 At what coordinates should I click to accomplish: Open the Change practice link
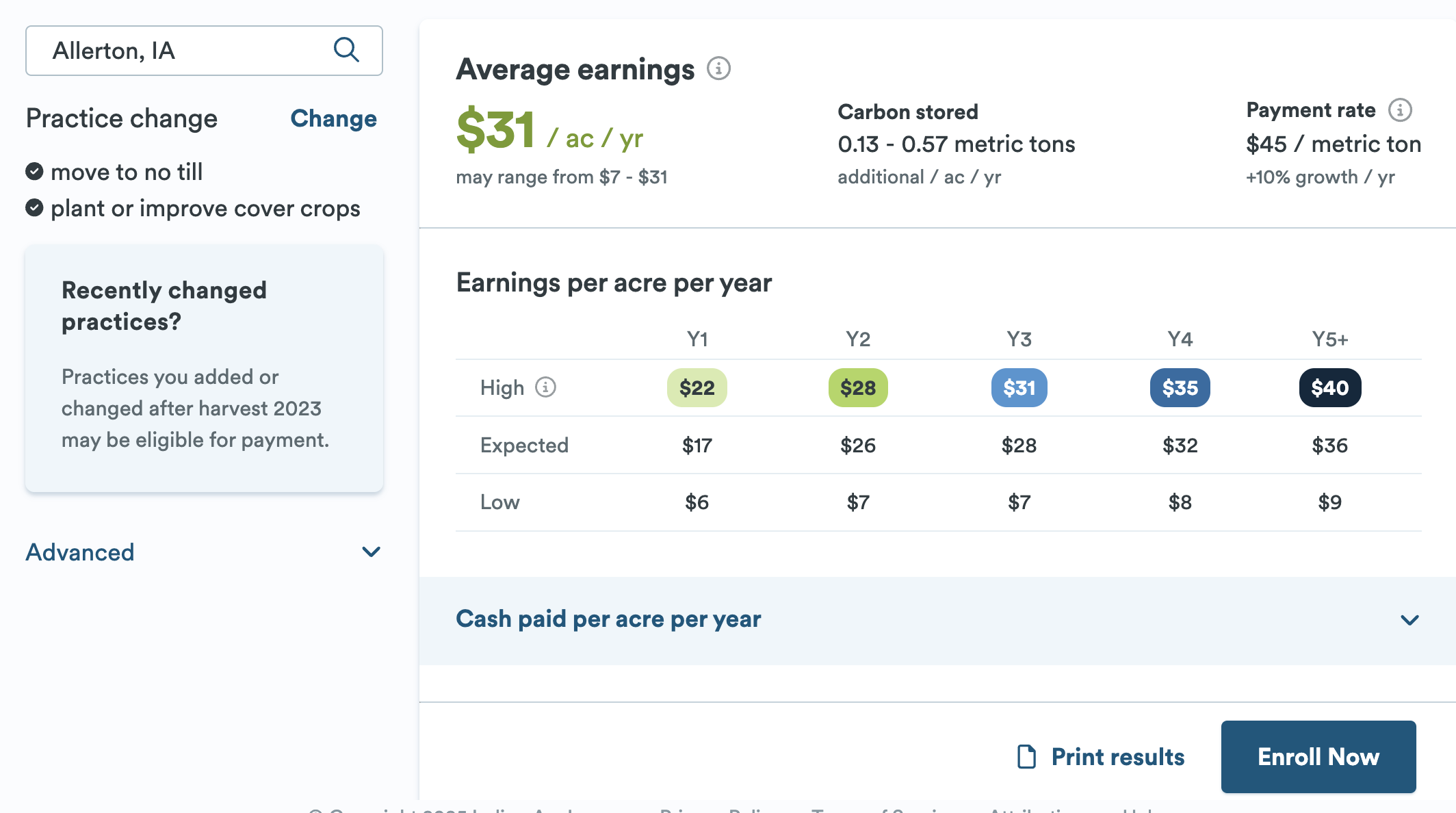tap(333, 118)
